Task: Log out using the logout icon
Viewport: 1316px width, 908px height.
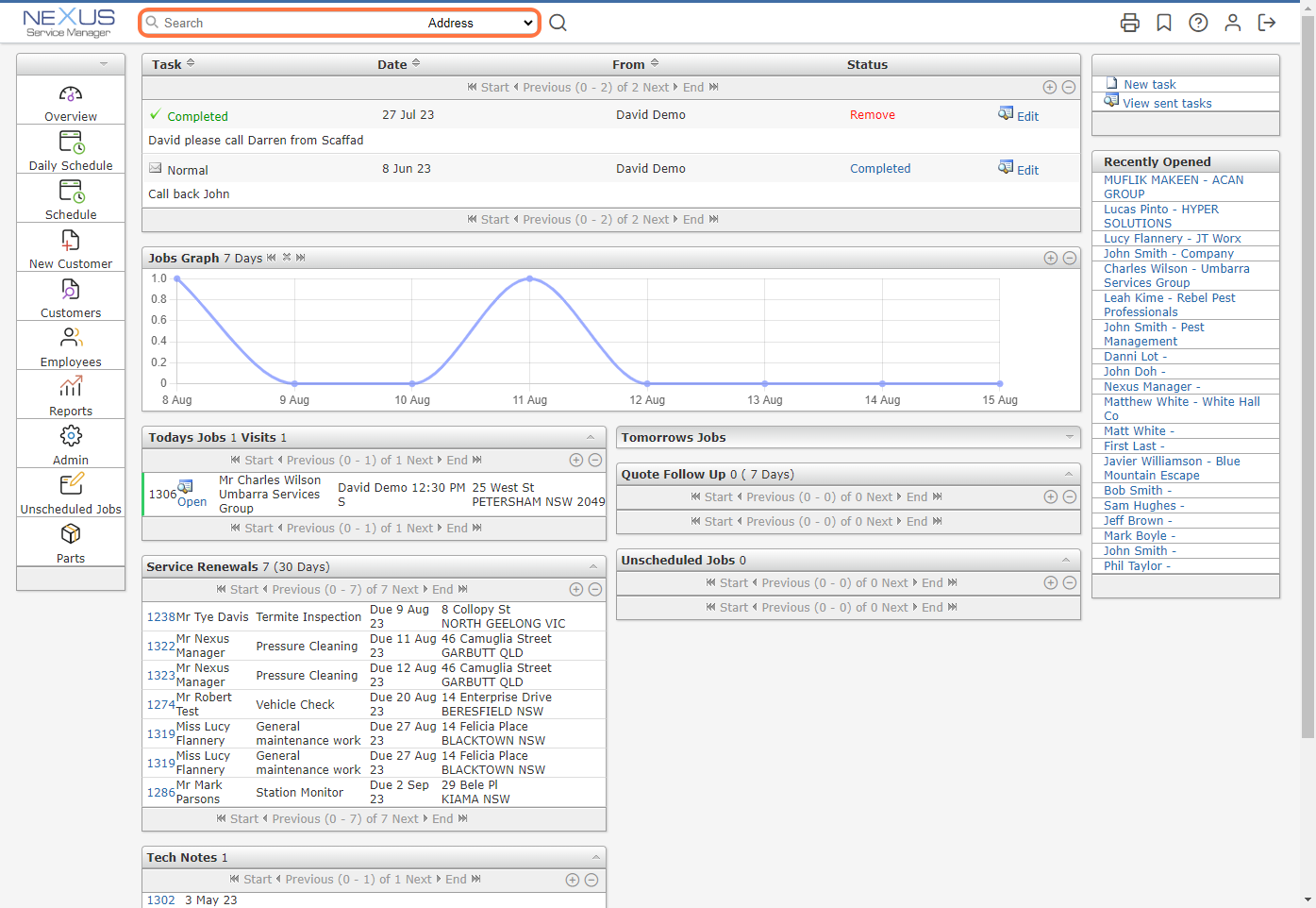Action: 1267,22
